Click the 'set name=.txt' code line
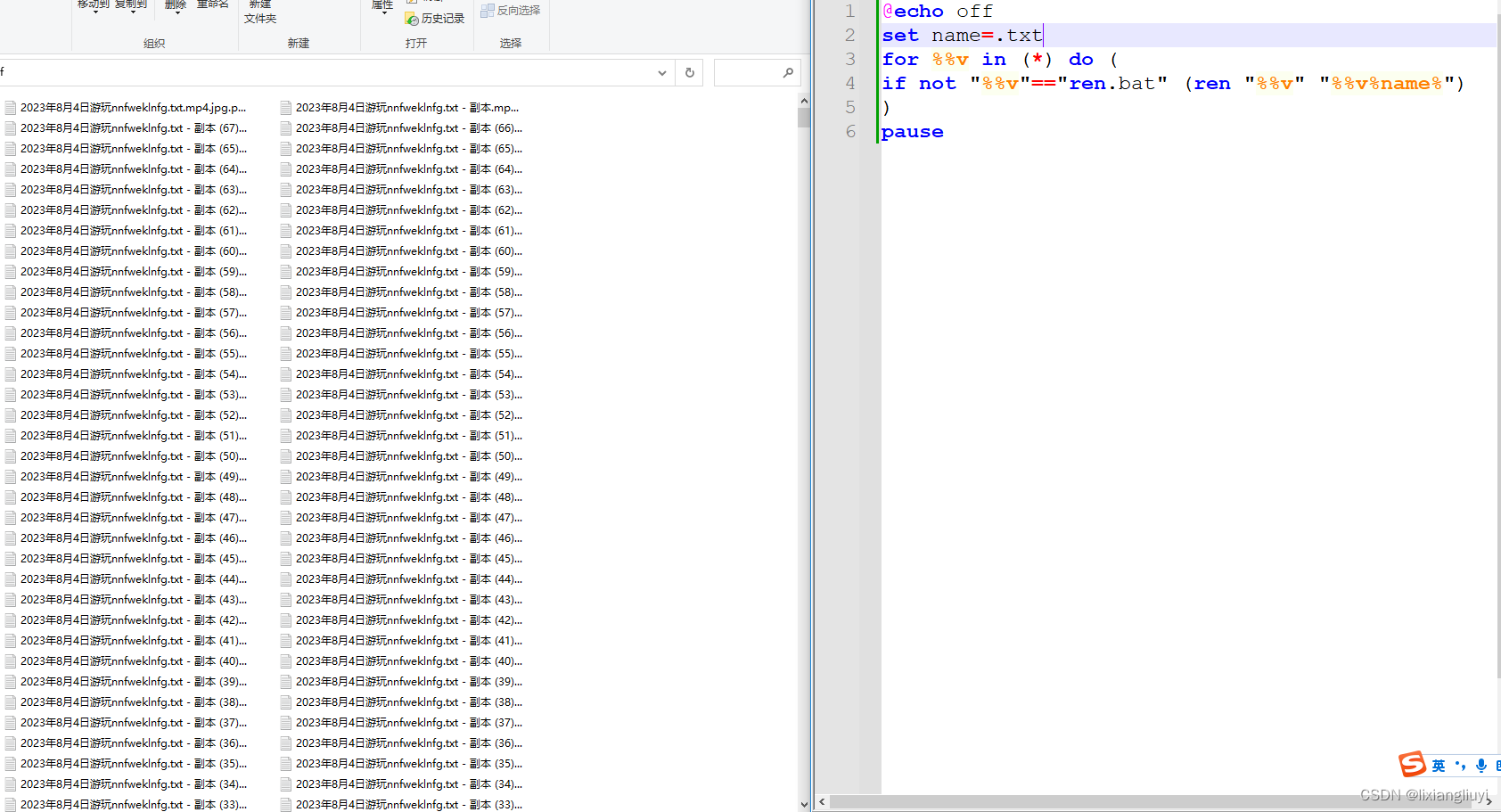The width and height of the screenshot is (1501, 812). [962, 36]
